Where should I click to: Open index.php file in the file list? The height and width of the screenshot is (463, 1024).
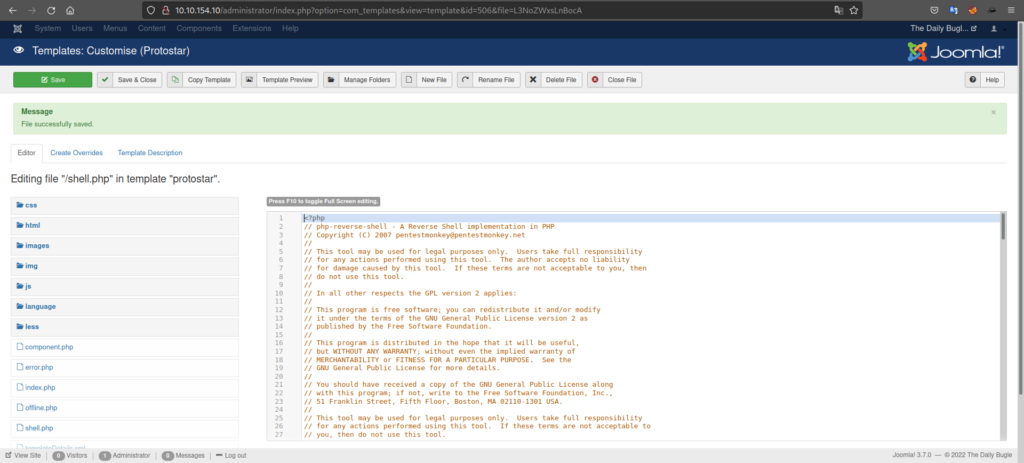40,387
